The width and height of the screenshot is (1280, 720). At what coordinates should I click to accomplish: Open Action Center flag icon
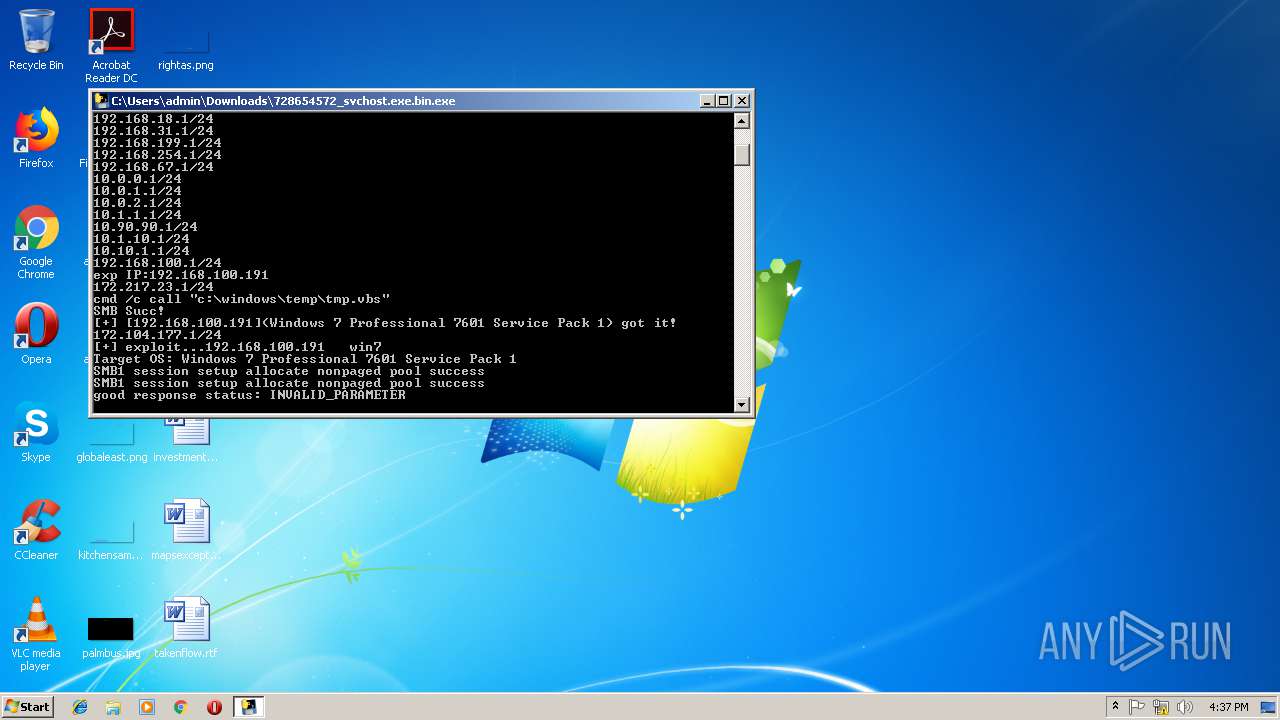[x=1137, y=707]
